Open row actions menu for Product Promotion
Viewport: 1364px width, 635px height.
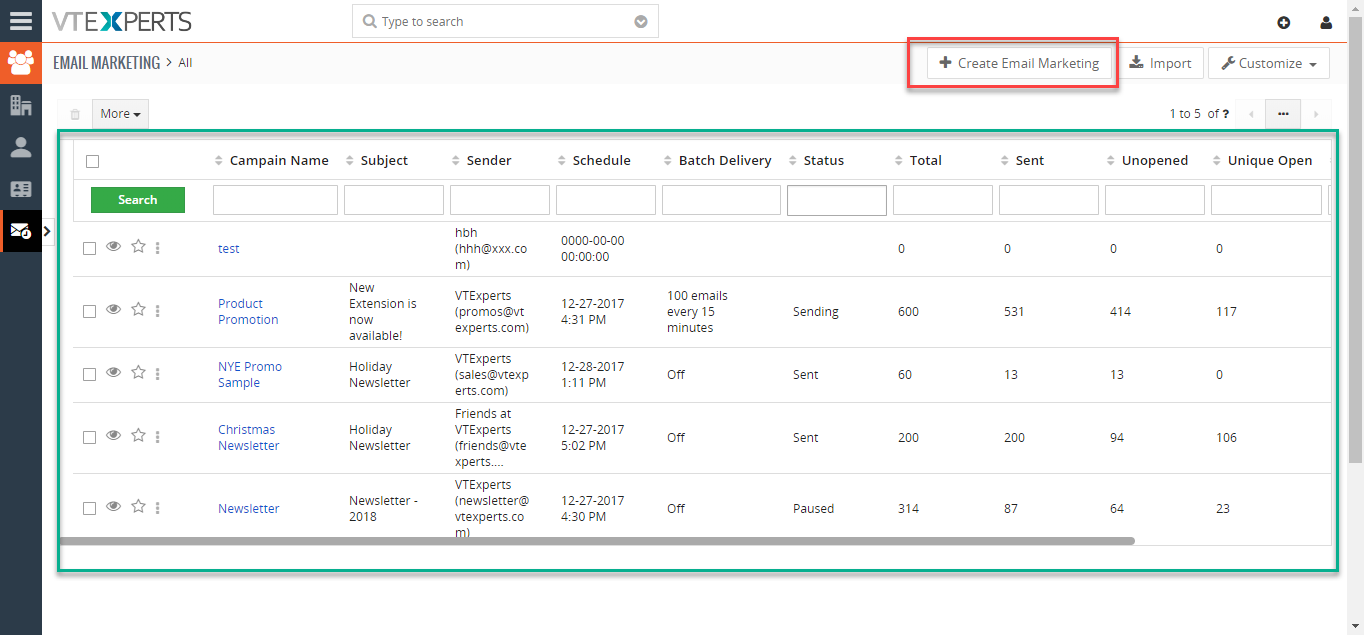click(x=158, y=311)
